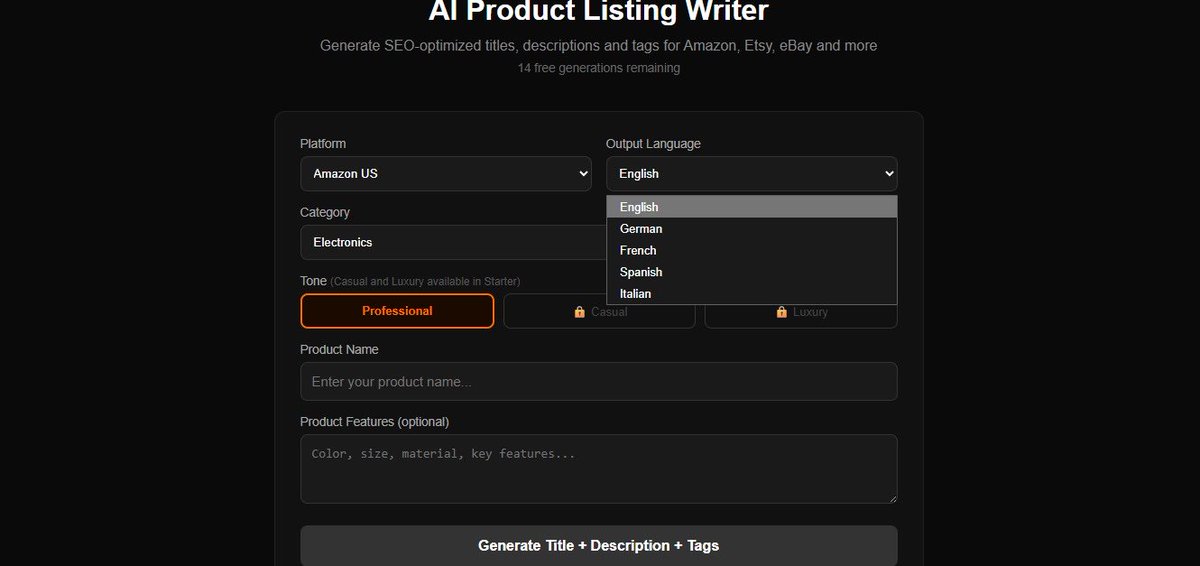Choose French in the language list
The image size is (1200, 566).
coord(751,250)
